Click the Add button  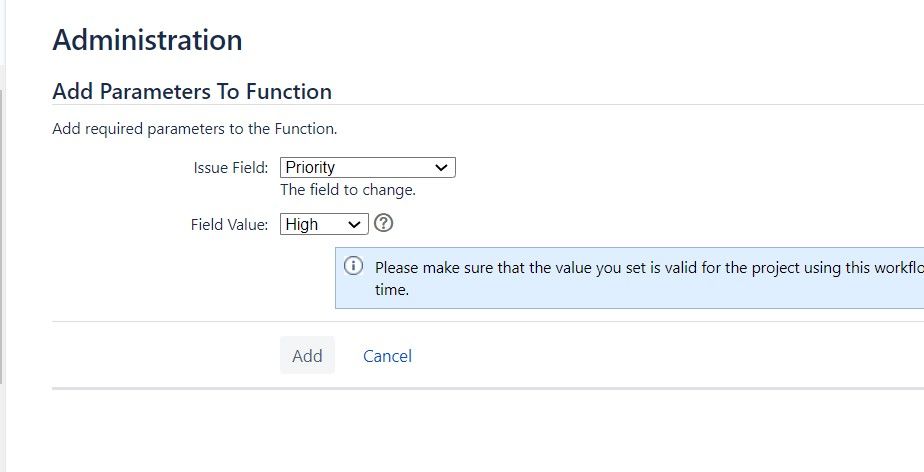tap(307, 355)
